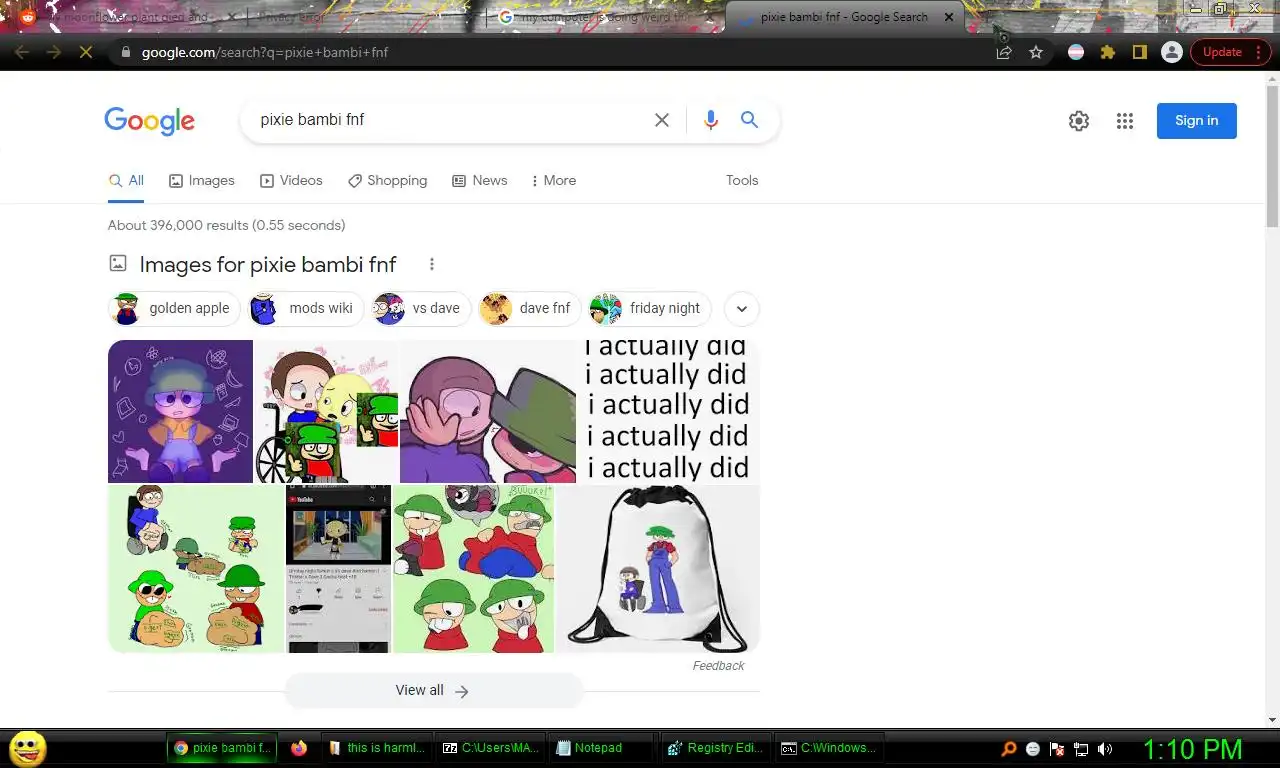Switch to the Images results tab
This screenshot has height=768, width=1280.
[x=201, y=181]
